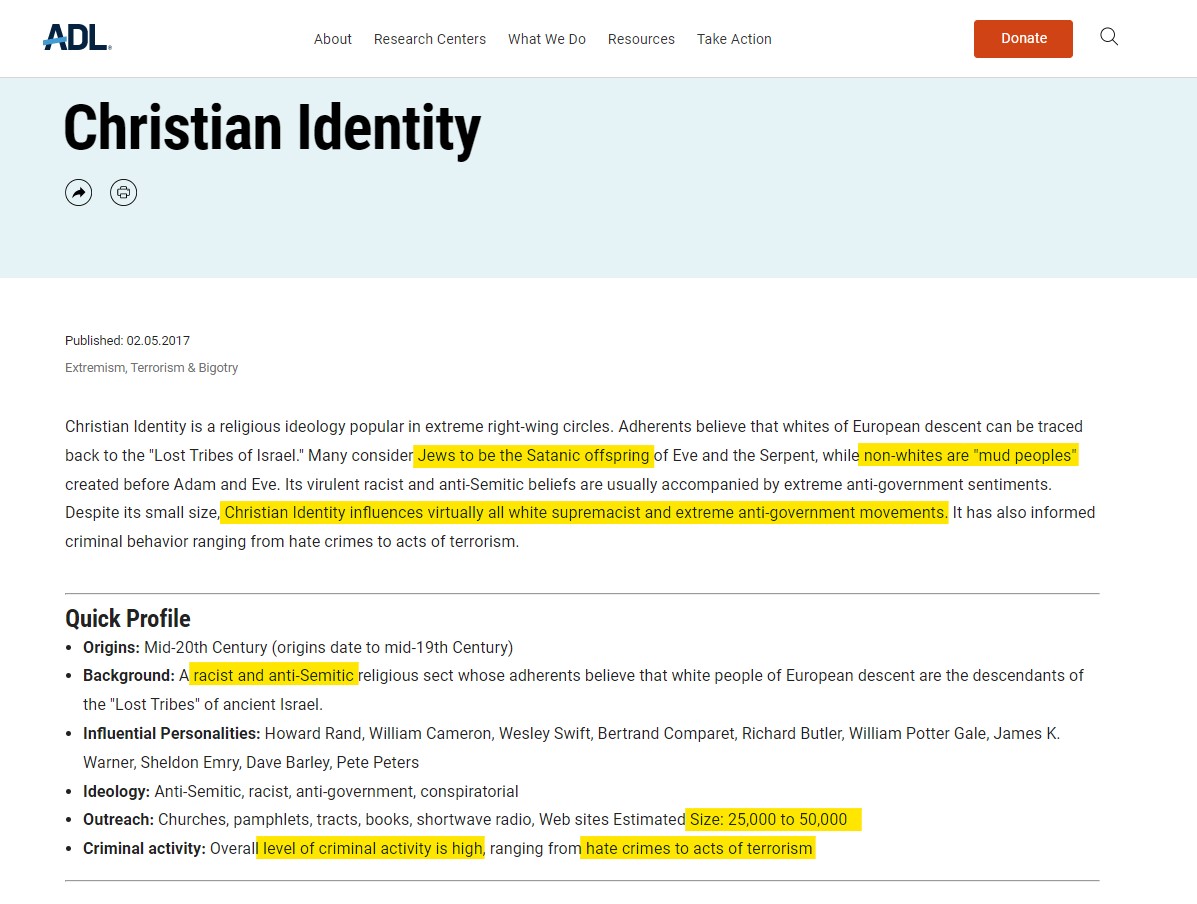Click highlighted 'non-whites are "mud peoples"' text
Viewport: 1197px width, 904px height.
click(970, 456)
